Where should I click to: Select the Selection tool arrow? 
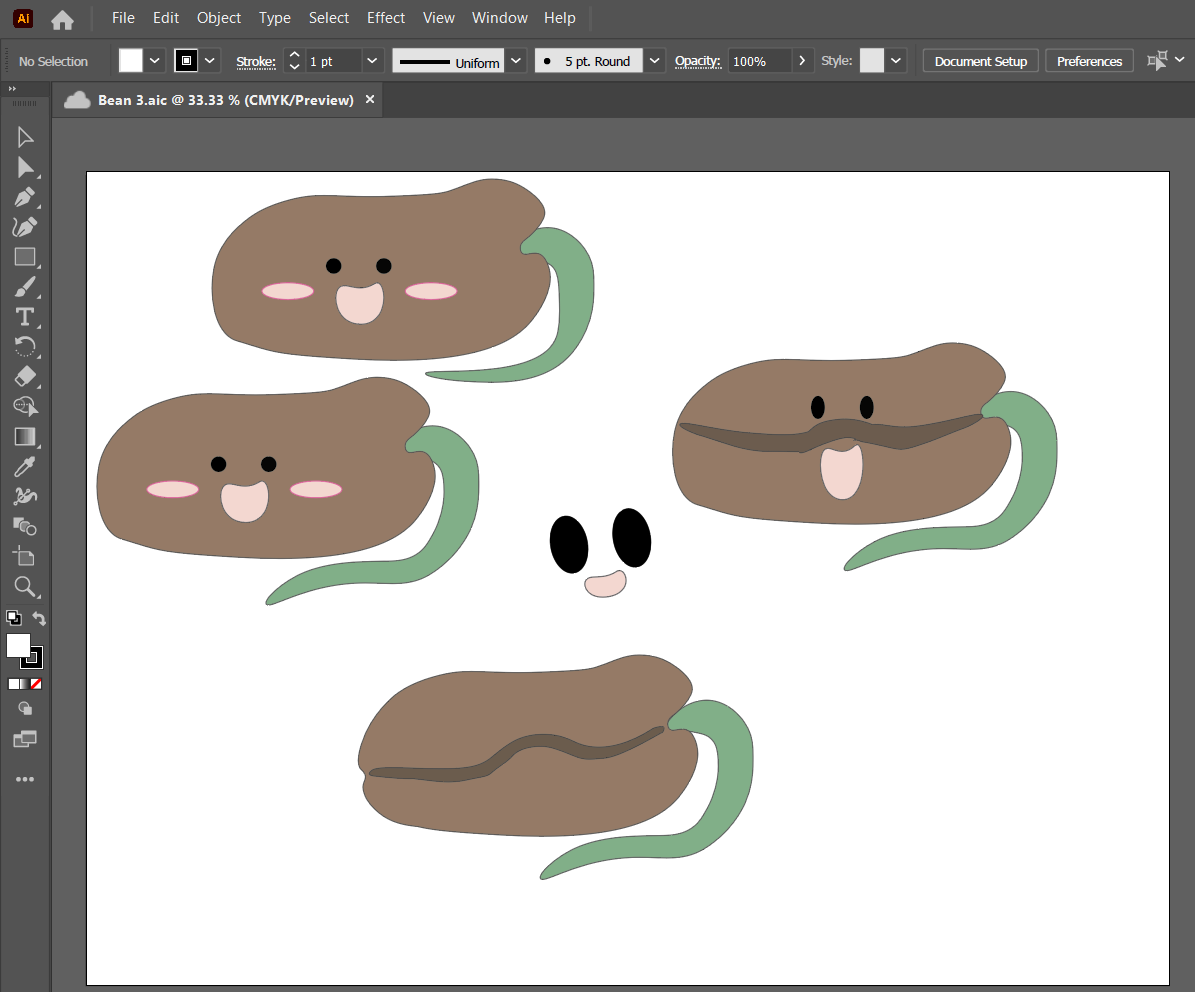(25, 137)
